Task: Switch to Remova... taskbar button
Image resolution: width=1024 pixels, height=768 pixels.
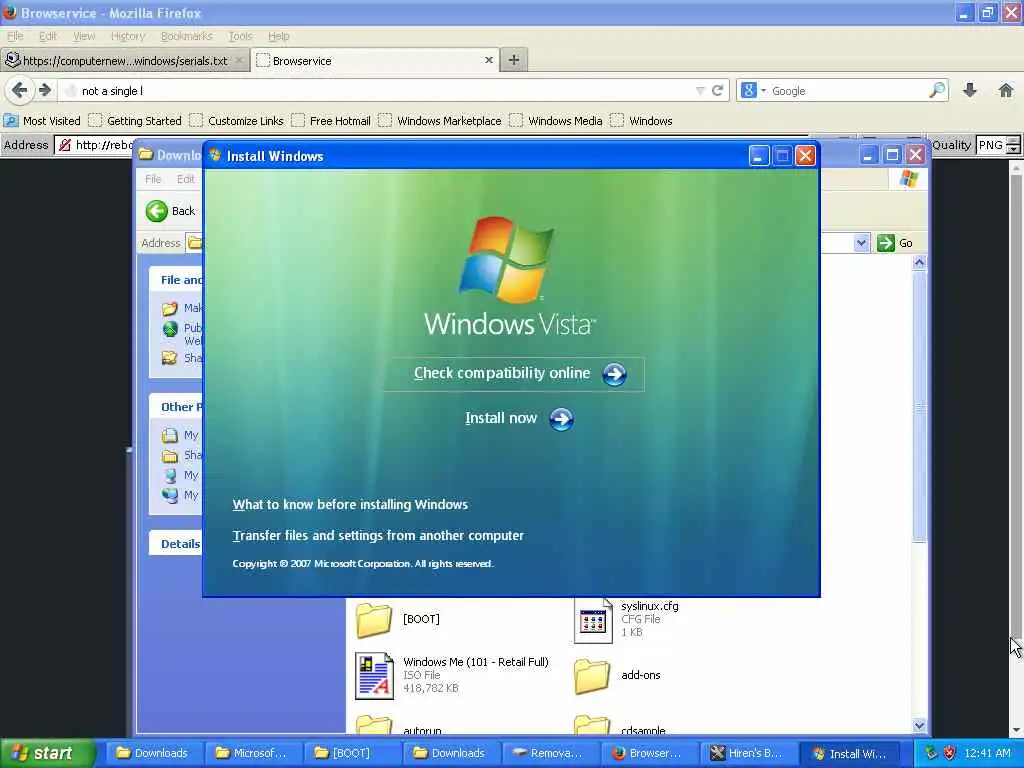Action: 549,753
